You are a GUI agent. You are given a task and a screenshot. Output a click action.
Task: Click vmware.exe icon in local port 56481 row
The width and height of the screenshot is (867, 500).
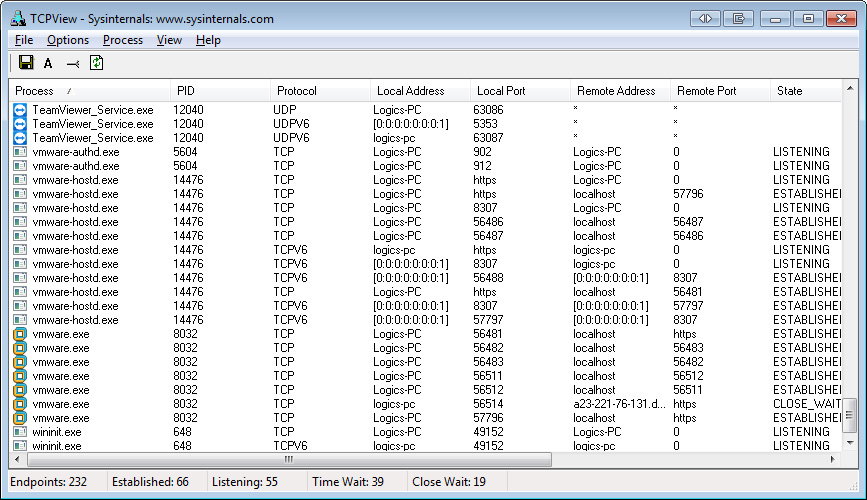[x=20, y=334]
